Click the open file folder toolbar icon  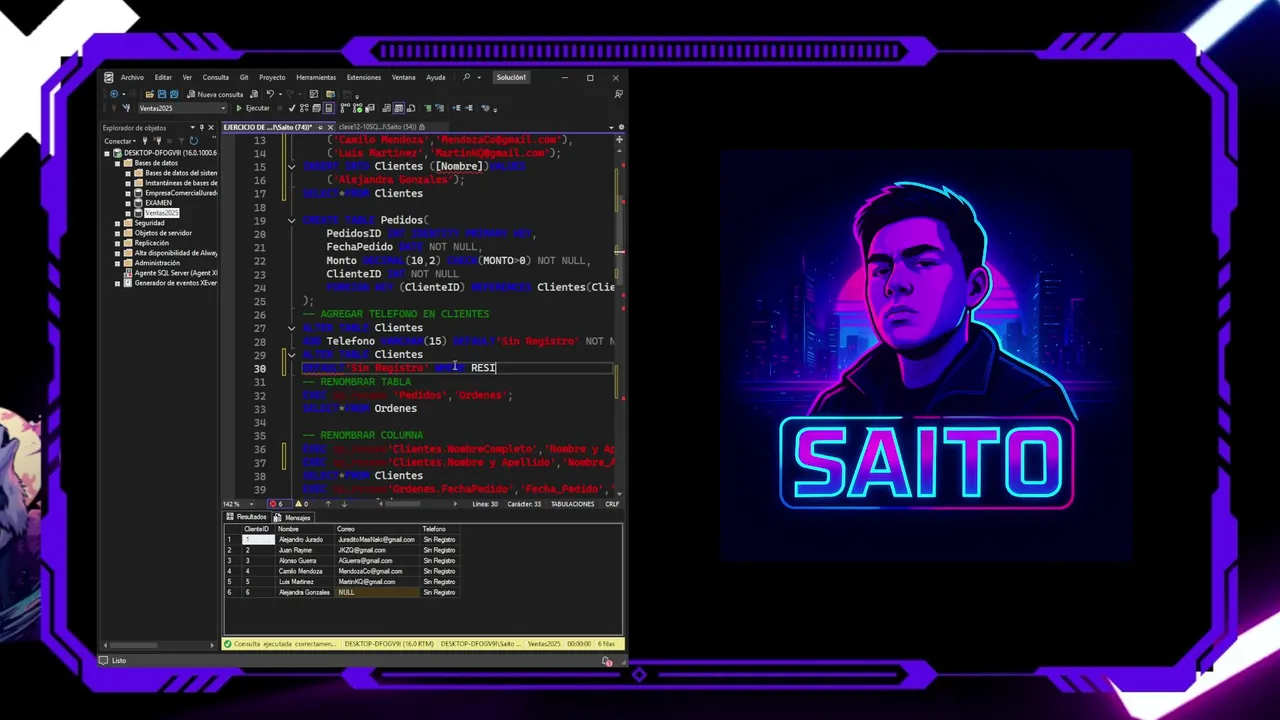[x=150, y=94]
